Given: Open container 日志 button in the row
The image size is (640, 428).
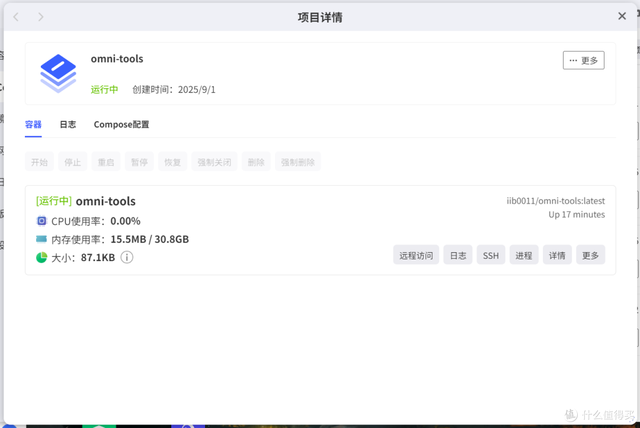Looking at the screenshot, I should click(x=458, y=255).
